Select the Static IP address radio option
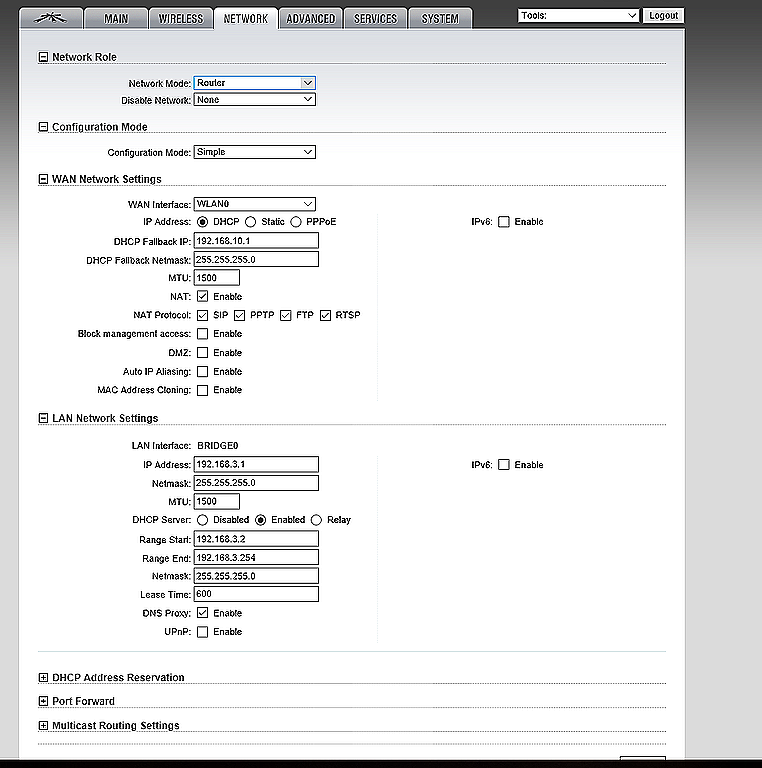 point(250,221)
